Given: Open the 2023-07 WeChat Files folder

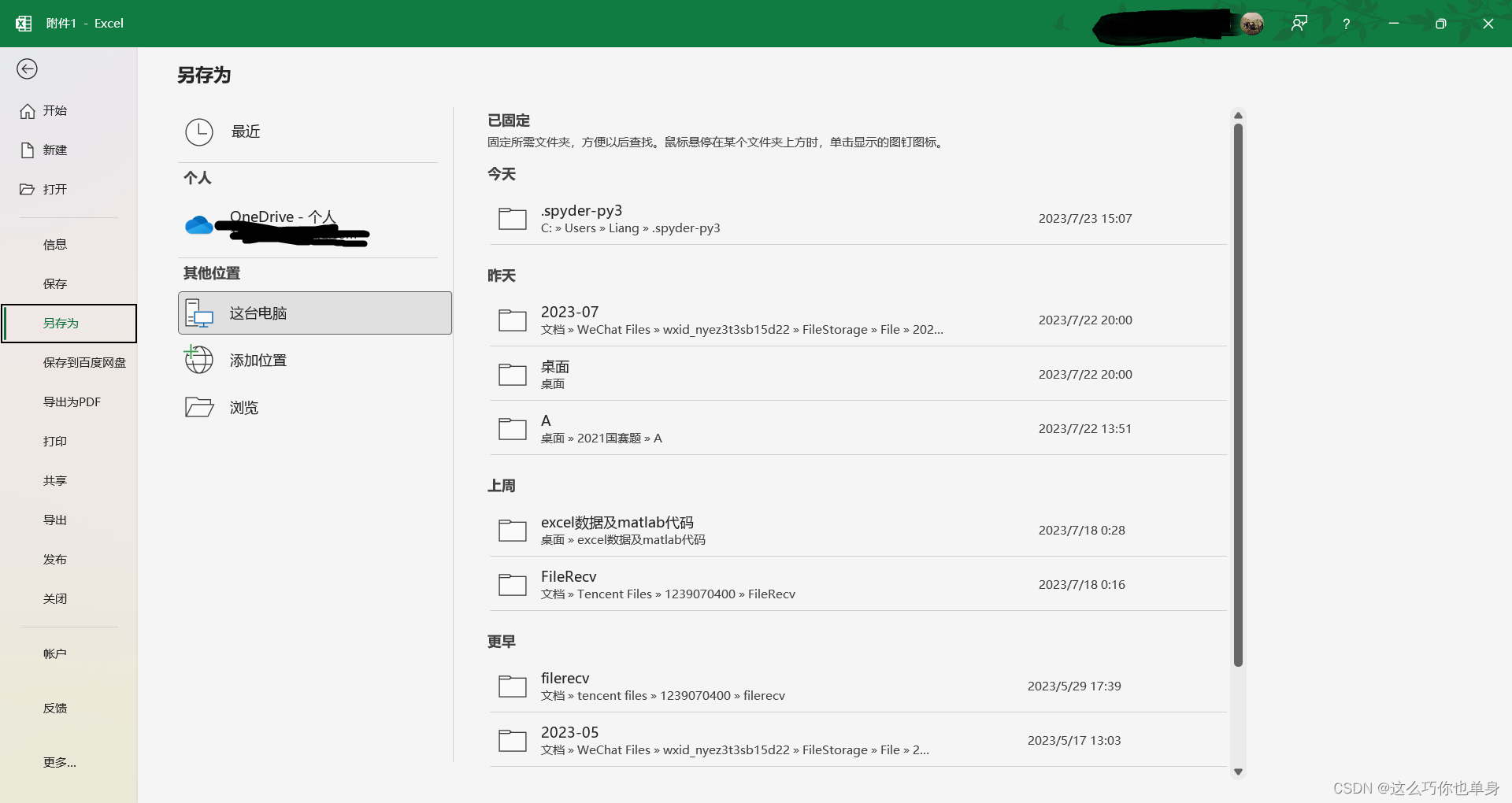Looking at the screenshot, I should (709, 320).
